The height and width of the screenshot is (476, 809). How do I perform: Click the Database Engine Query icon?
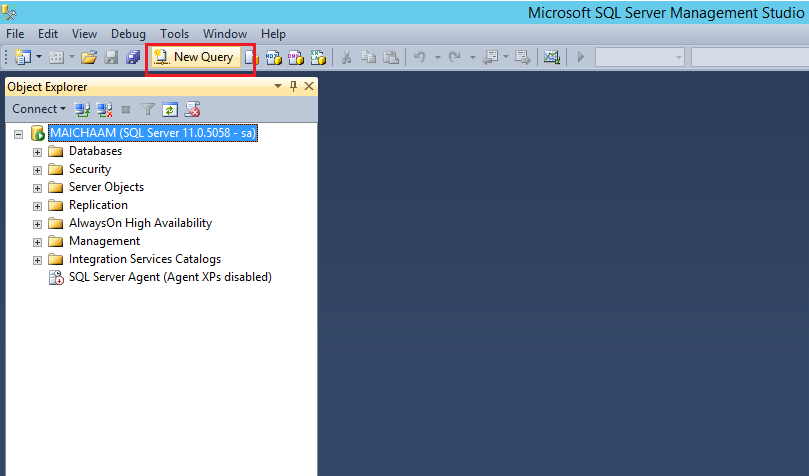click(251, 57)
